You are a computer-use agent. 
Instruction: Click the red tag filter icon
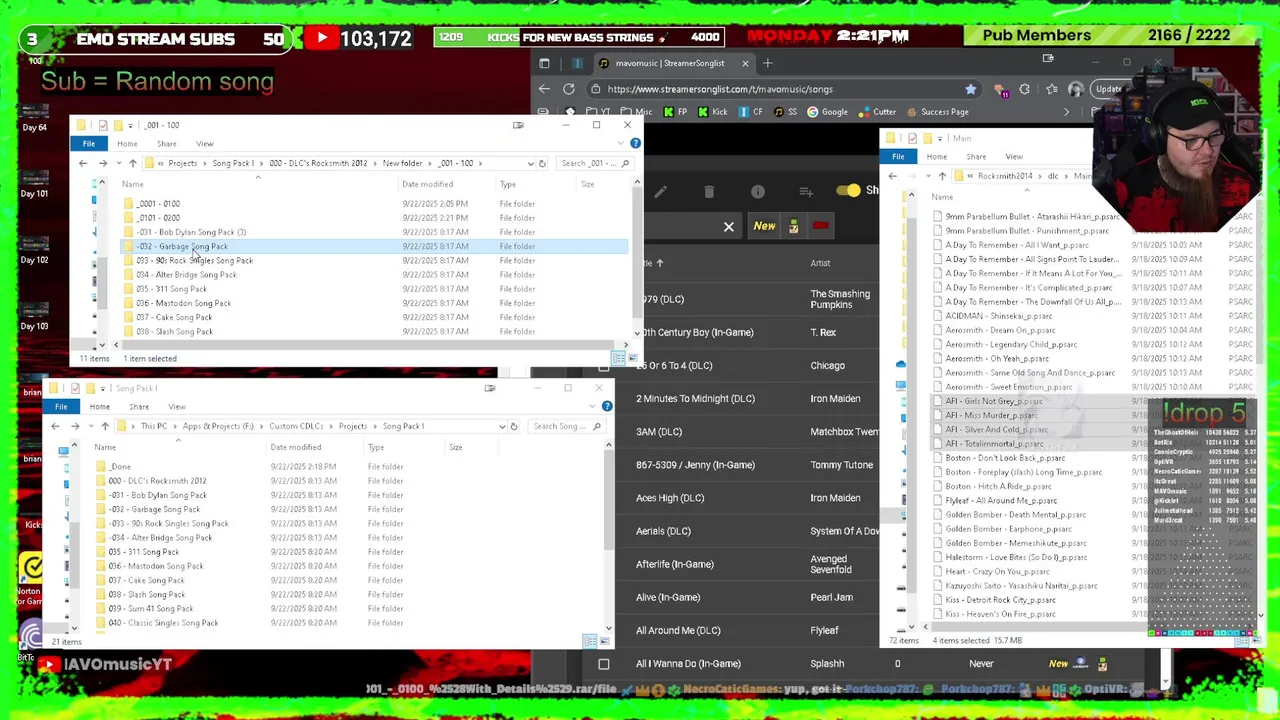coord(820,226)
